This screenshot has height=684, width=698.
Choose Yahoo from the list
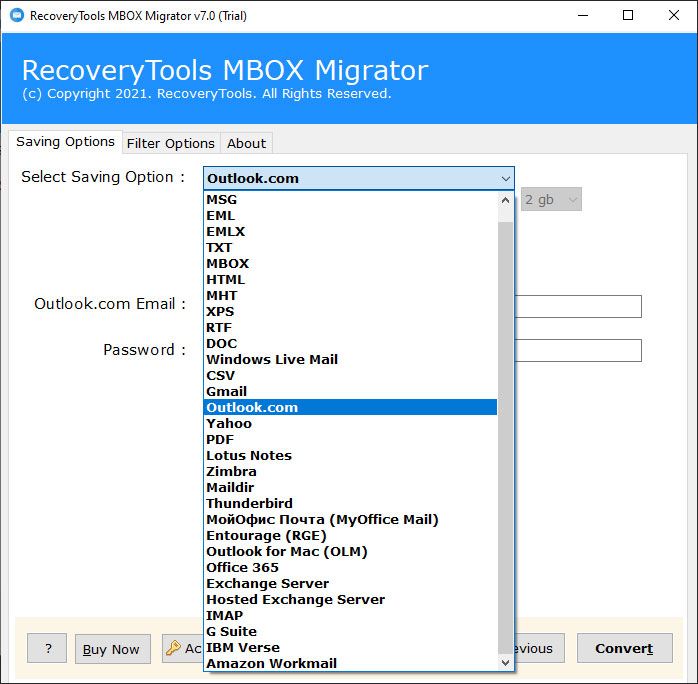tap(350, 423)
